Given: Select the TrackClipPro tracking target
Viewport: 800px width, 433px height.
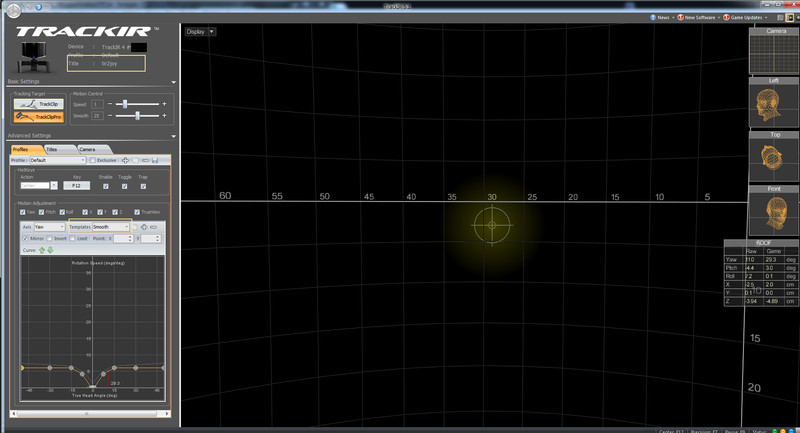Looking at the screenshot, I should 39,117.
